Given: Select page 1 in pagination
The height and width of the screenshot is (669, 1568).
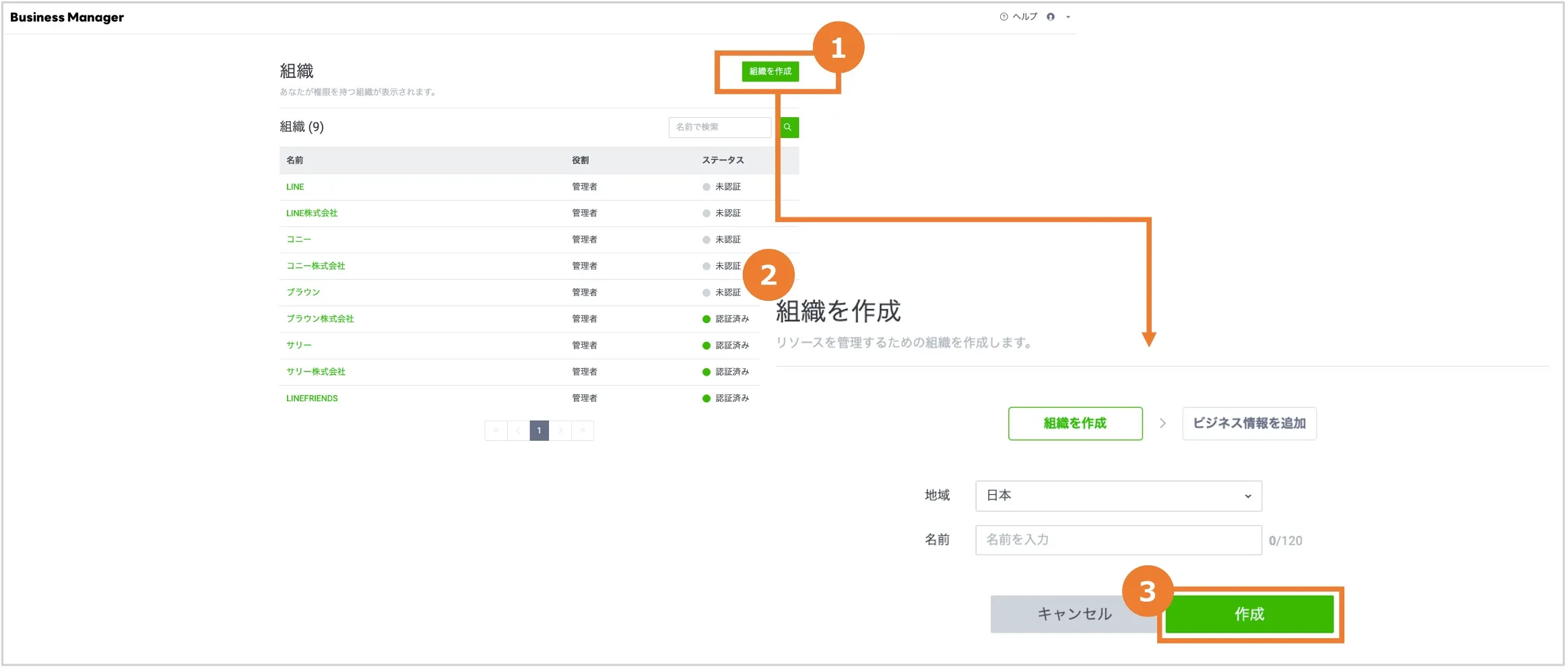Looking at the screenshot, I should (x=539, y=431).
